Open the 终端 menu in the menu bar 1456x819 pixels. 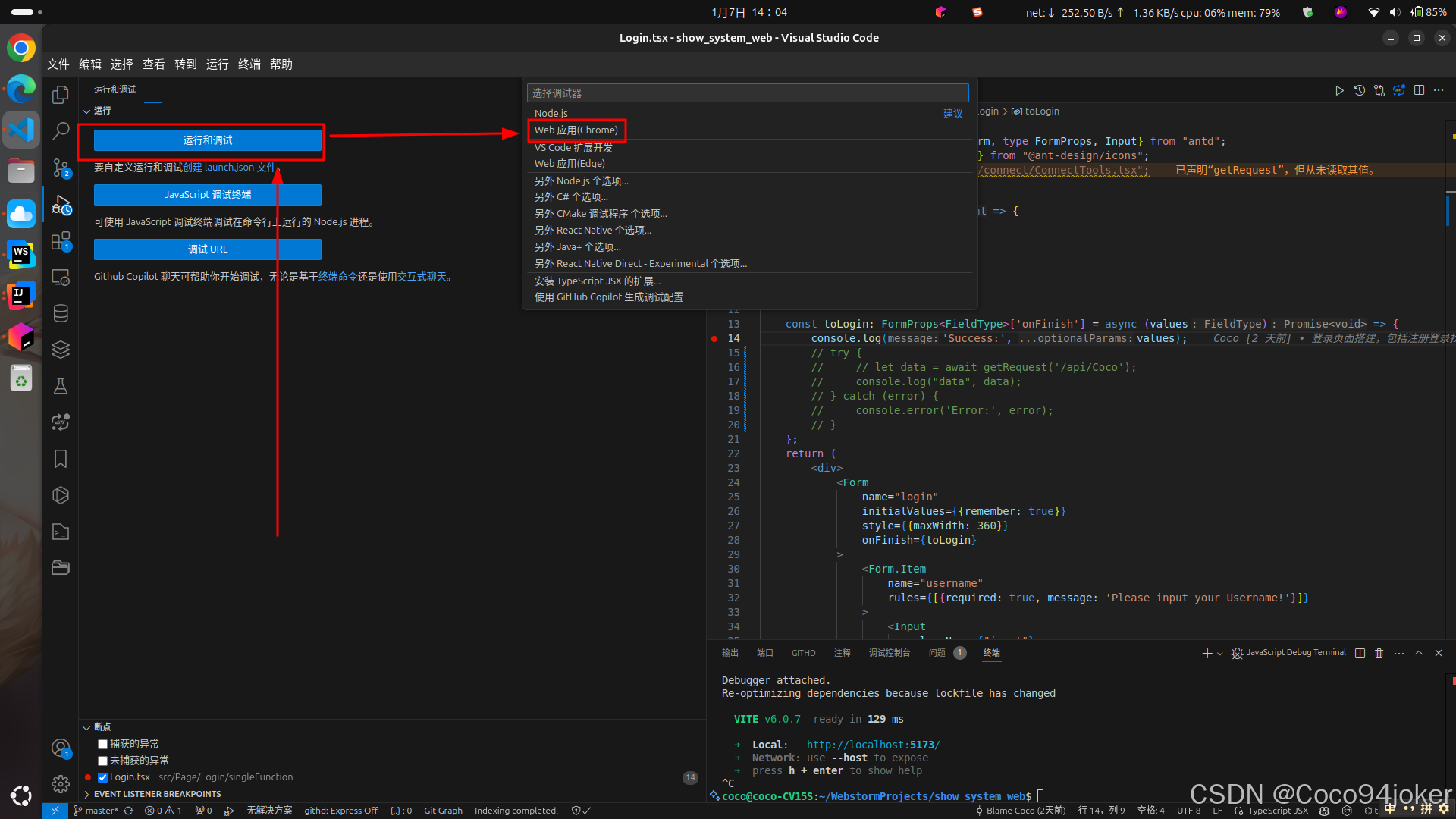pos(249,64)
